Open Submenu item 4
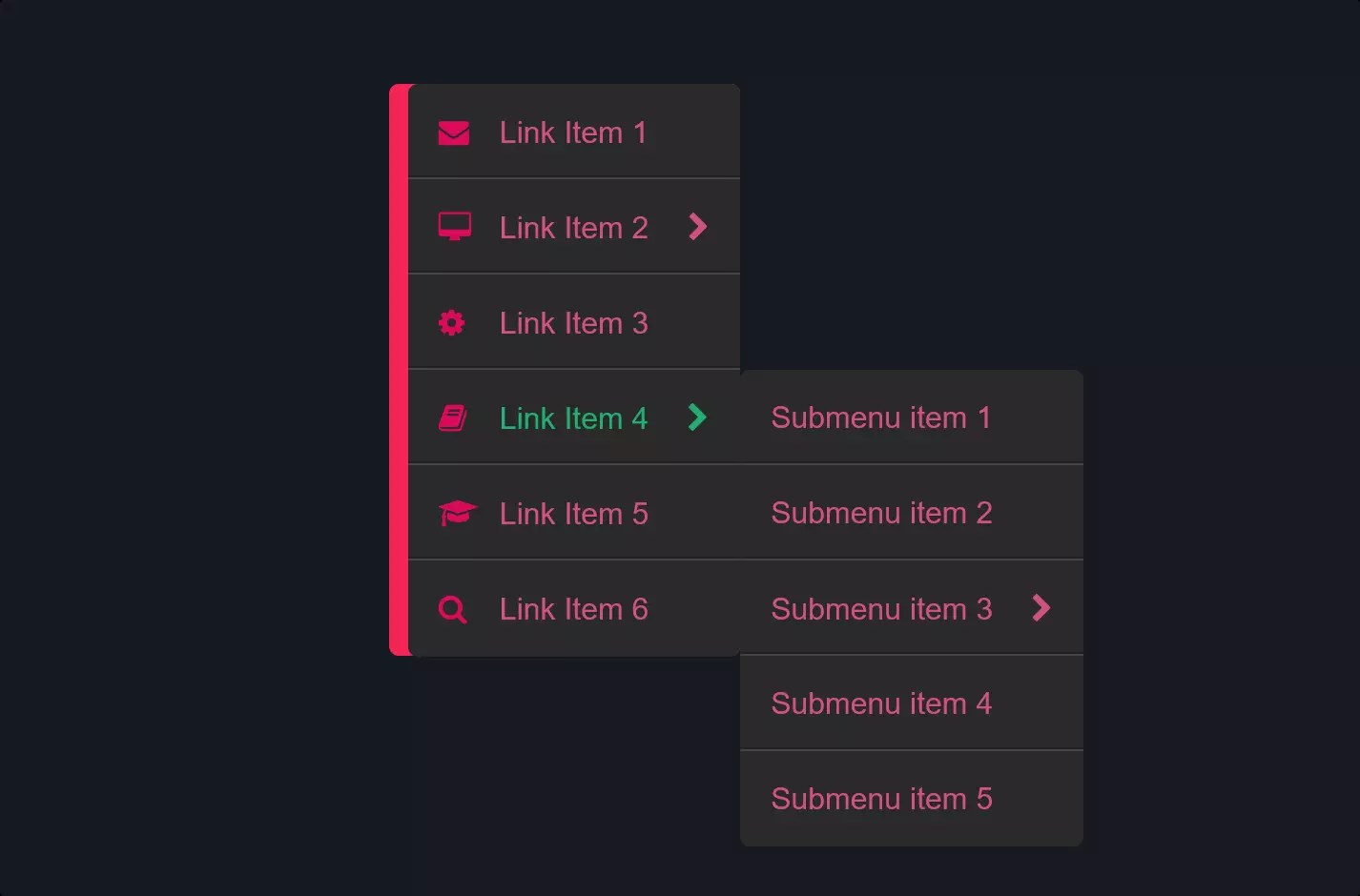This screenshot has height=896, width=1360. tap(881, 703)
